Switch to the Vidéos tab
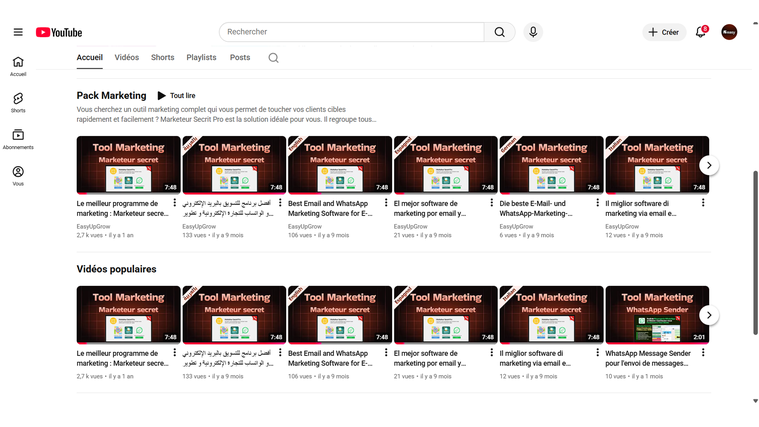This screenshot has width=759, height=427. tap(127, 58)
